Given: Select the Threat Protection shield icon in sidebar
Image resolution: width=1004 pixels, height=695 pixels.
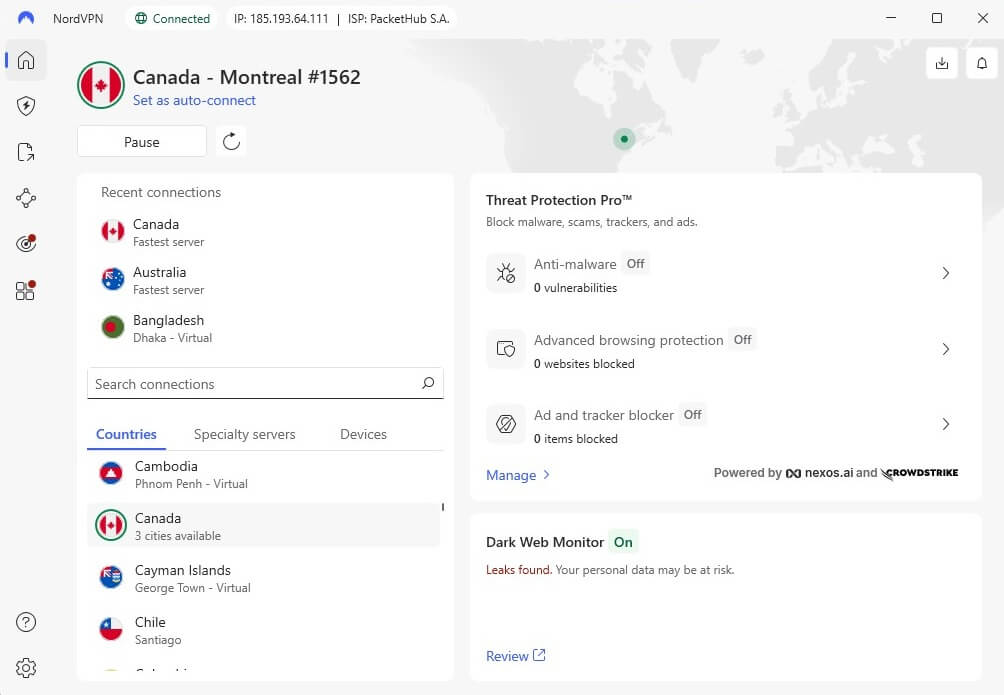Looking at the screenshot, I should click(x=25, y=106).
